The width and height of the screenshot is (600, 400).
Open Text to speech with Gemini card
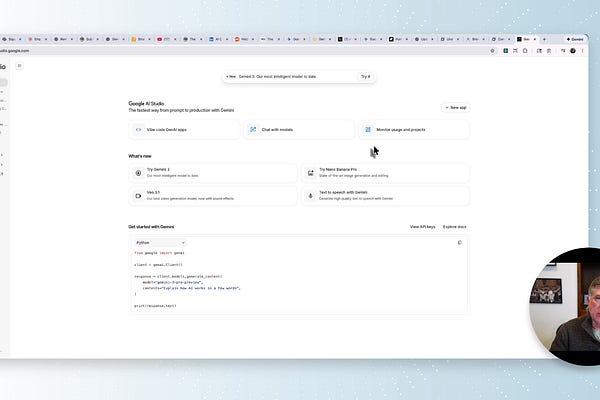(x=385, y=196)
